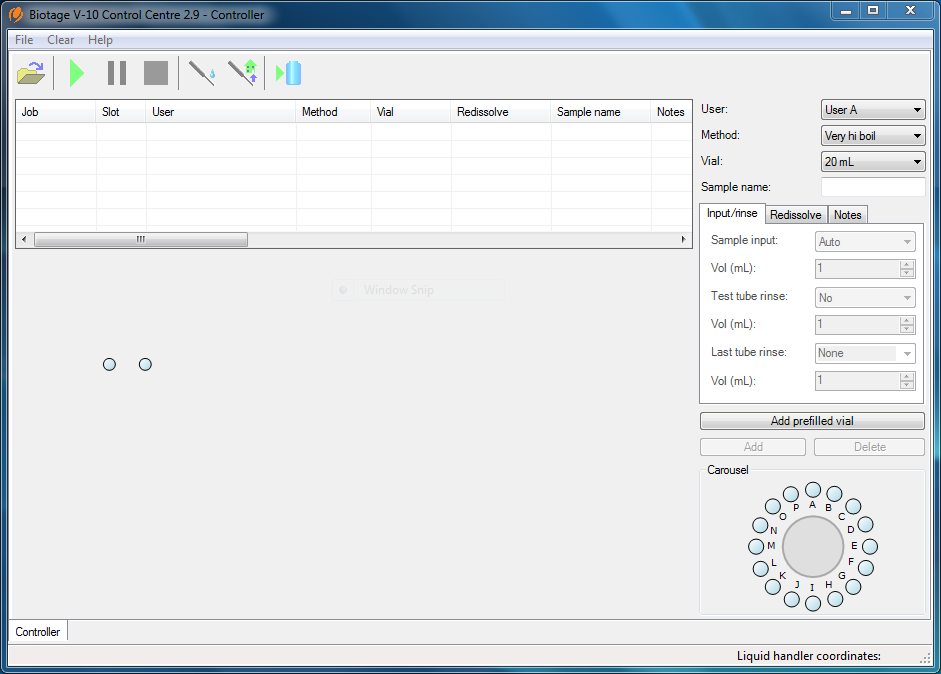This screenshot has width=941, height=674.
Task: Select carousel position H
Action: click(x=835, y=598)
